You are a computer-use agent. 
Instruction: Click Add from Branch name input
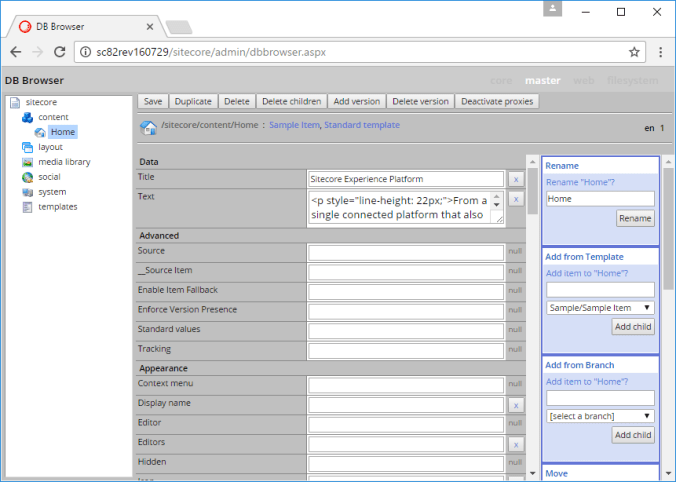(600, 398)
